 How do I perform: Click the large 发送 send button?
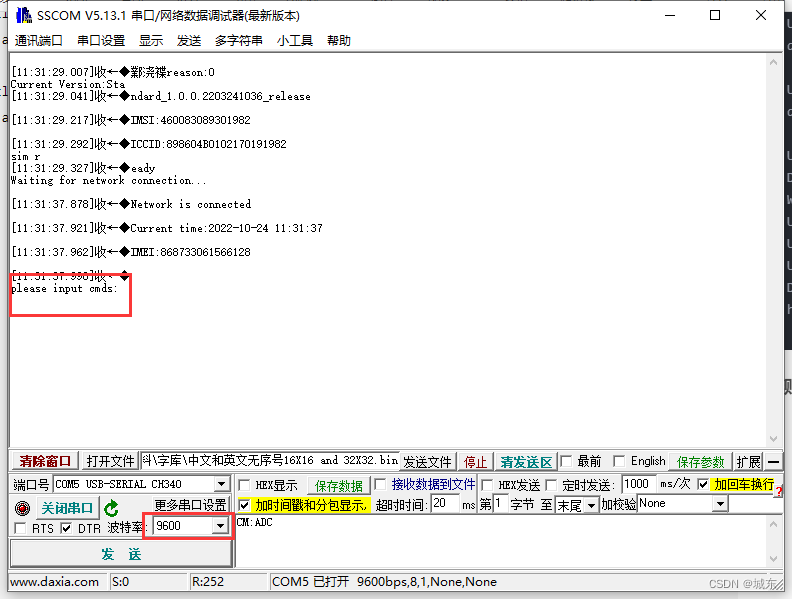click(x=121, y=554)
